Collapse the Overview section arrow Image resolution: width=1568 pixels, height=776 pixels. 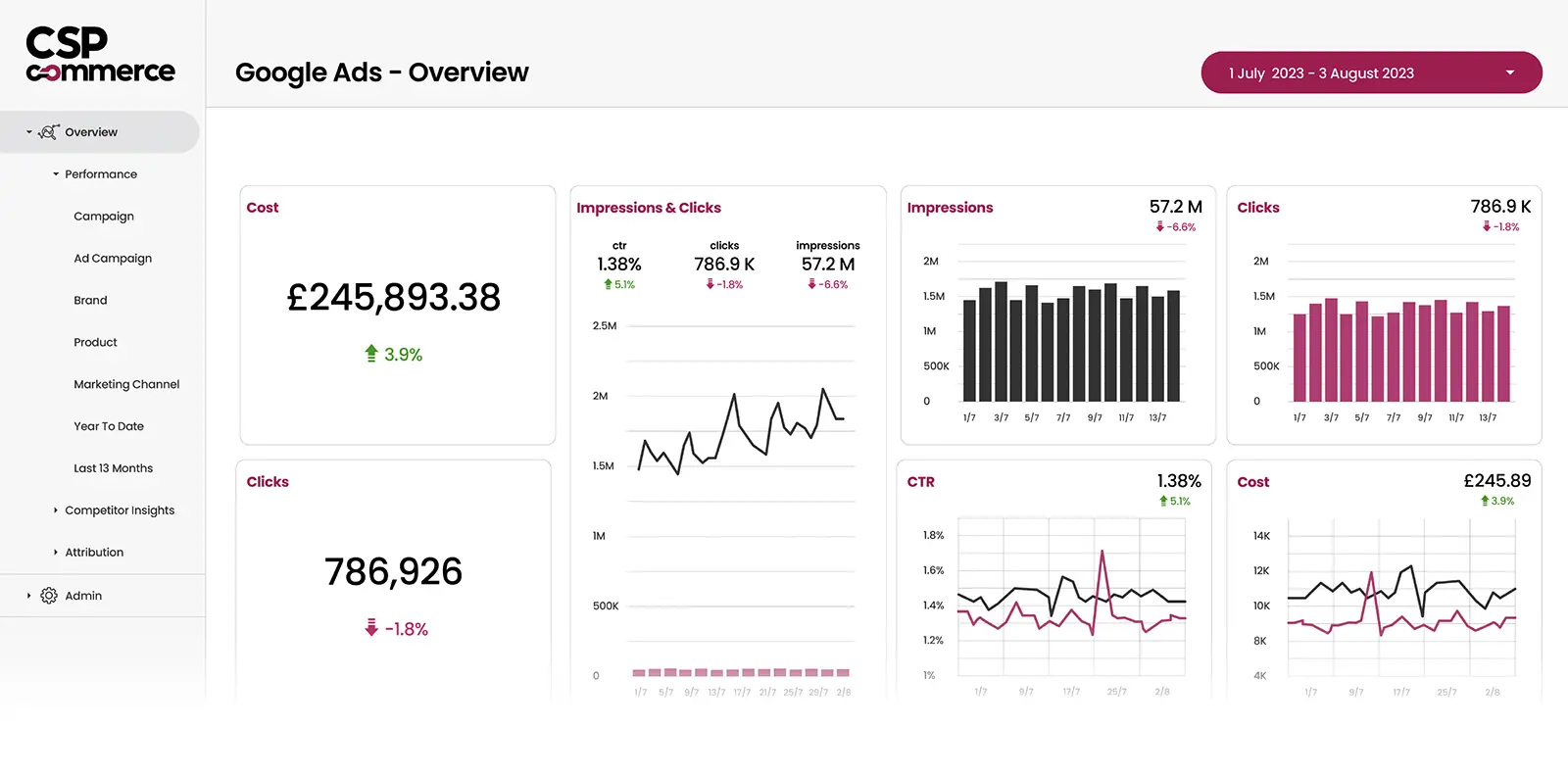click(29, 132)
